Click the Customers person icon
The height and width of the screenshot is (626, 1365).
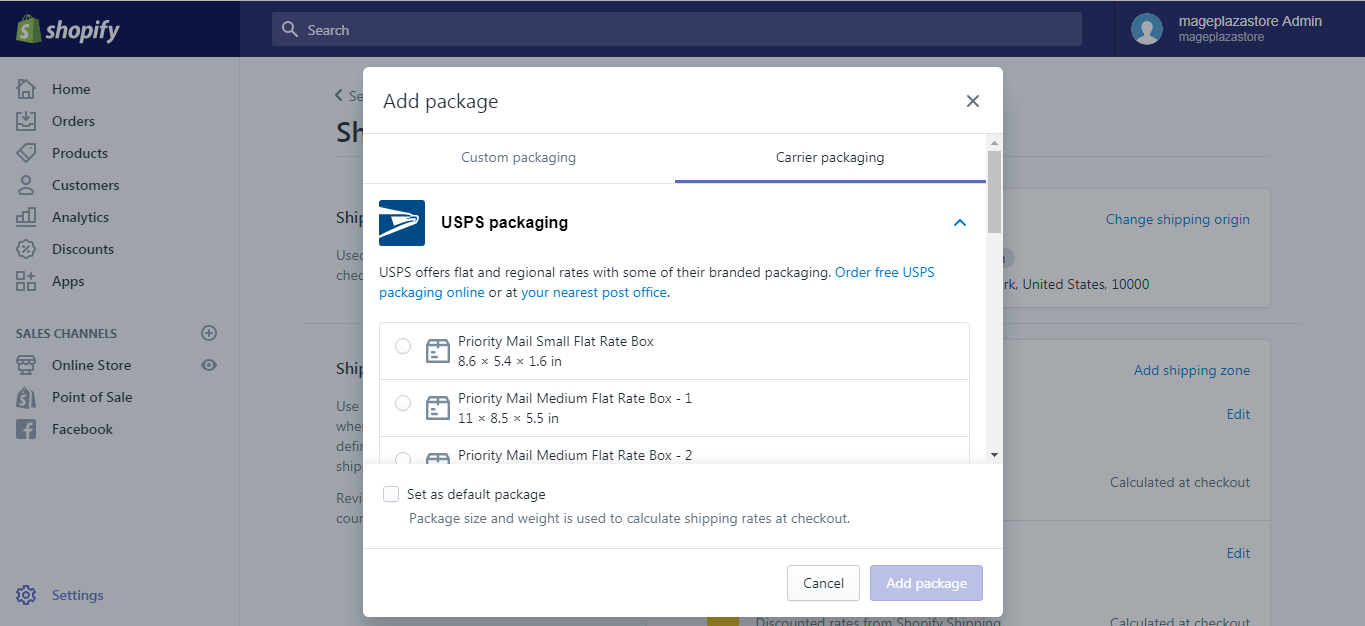[x=26, y=185]
